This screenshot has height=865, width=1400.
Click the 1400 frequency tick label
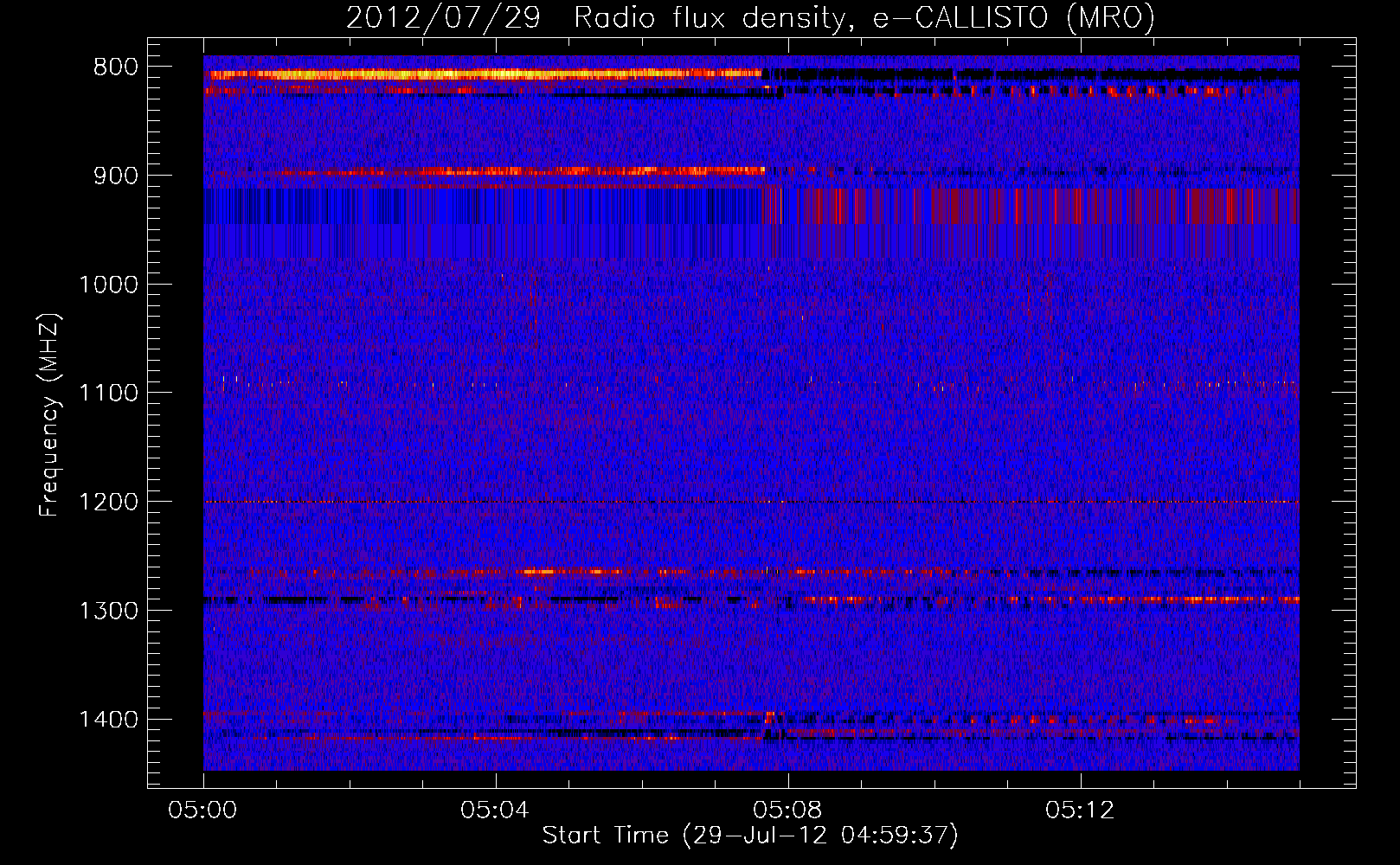[108, 720]
